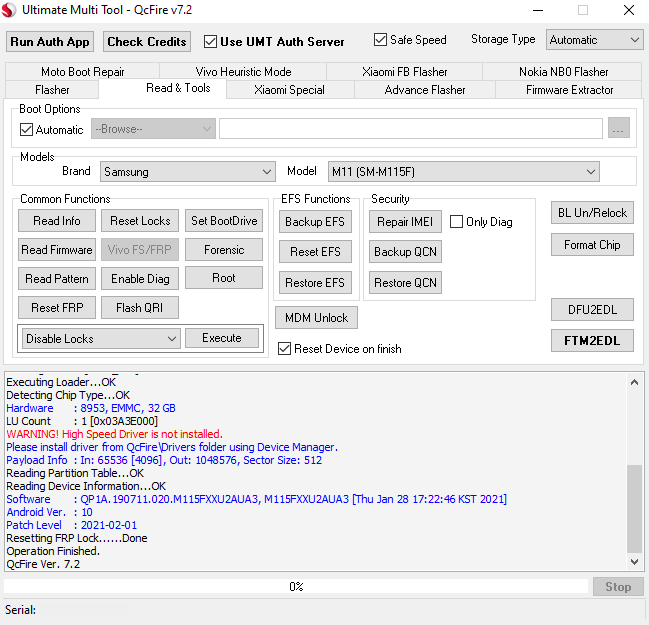Click log scrollbar up arrow
The width and height of the screenshot is (649, 625).
tap(634, 382)
